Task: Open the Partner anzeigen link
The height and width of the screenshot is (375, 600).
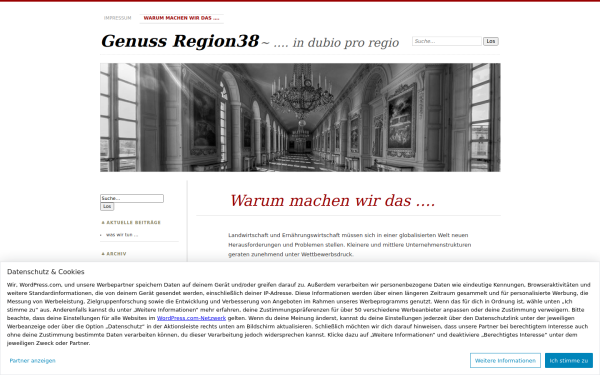Action: pos(33,360)
